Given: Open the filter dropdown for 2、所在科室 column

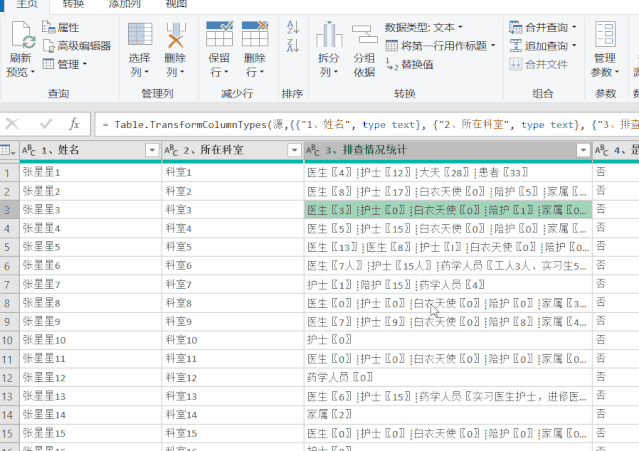Looking at the screenshot, I should 294,150.
